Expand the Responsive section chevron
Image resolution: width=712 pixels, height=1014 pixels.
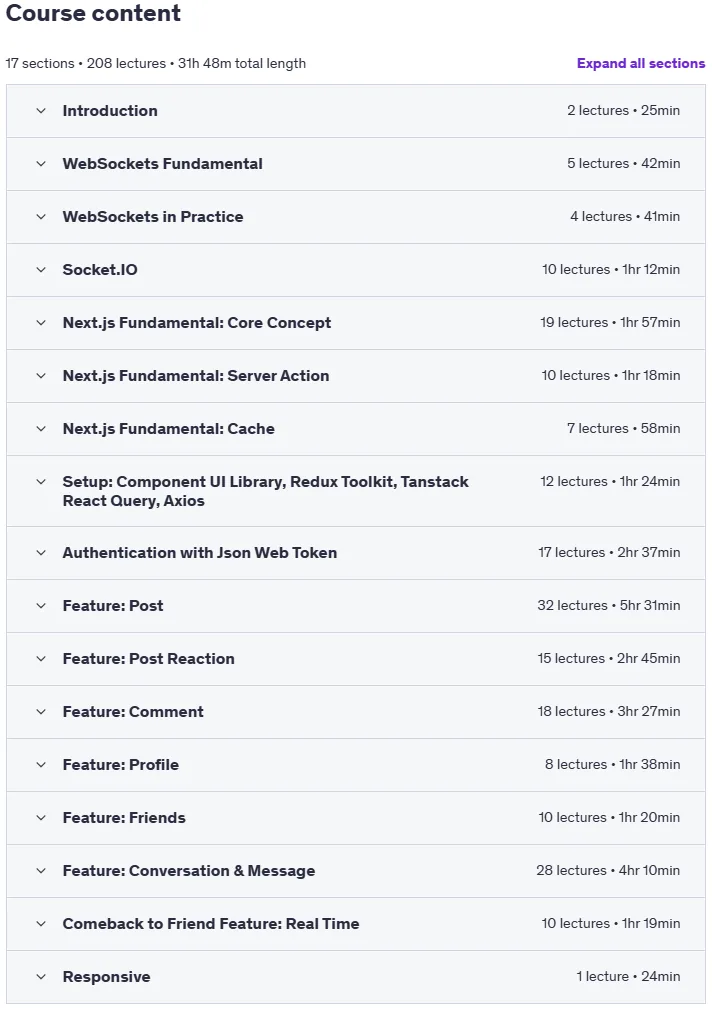tap(41, 977)
